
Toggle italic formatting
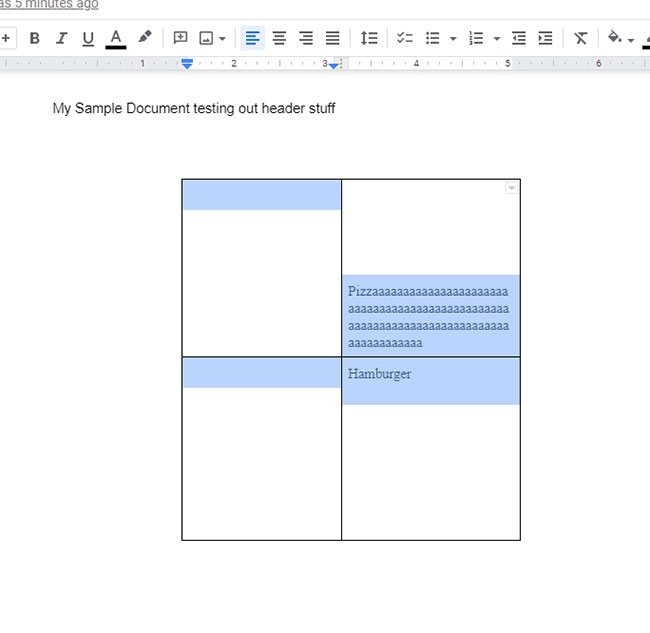tap(62, 38)
